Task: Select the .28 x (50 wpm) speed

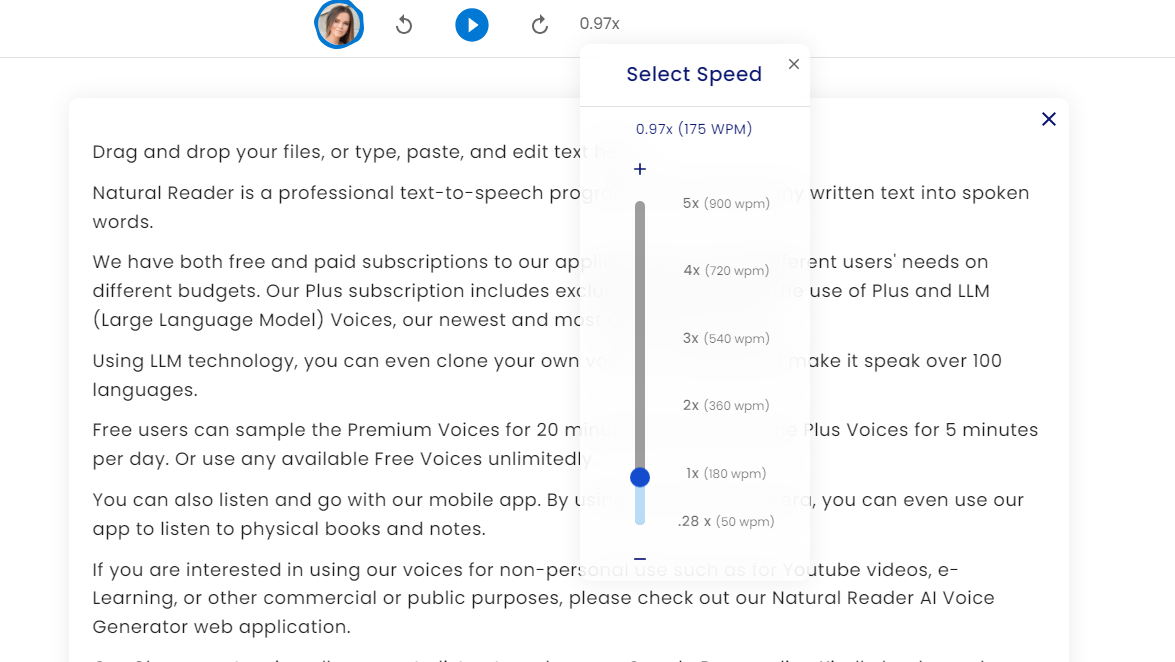Action: (726, 521)
